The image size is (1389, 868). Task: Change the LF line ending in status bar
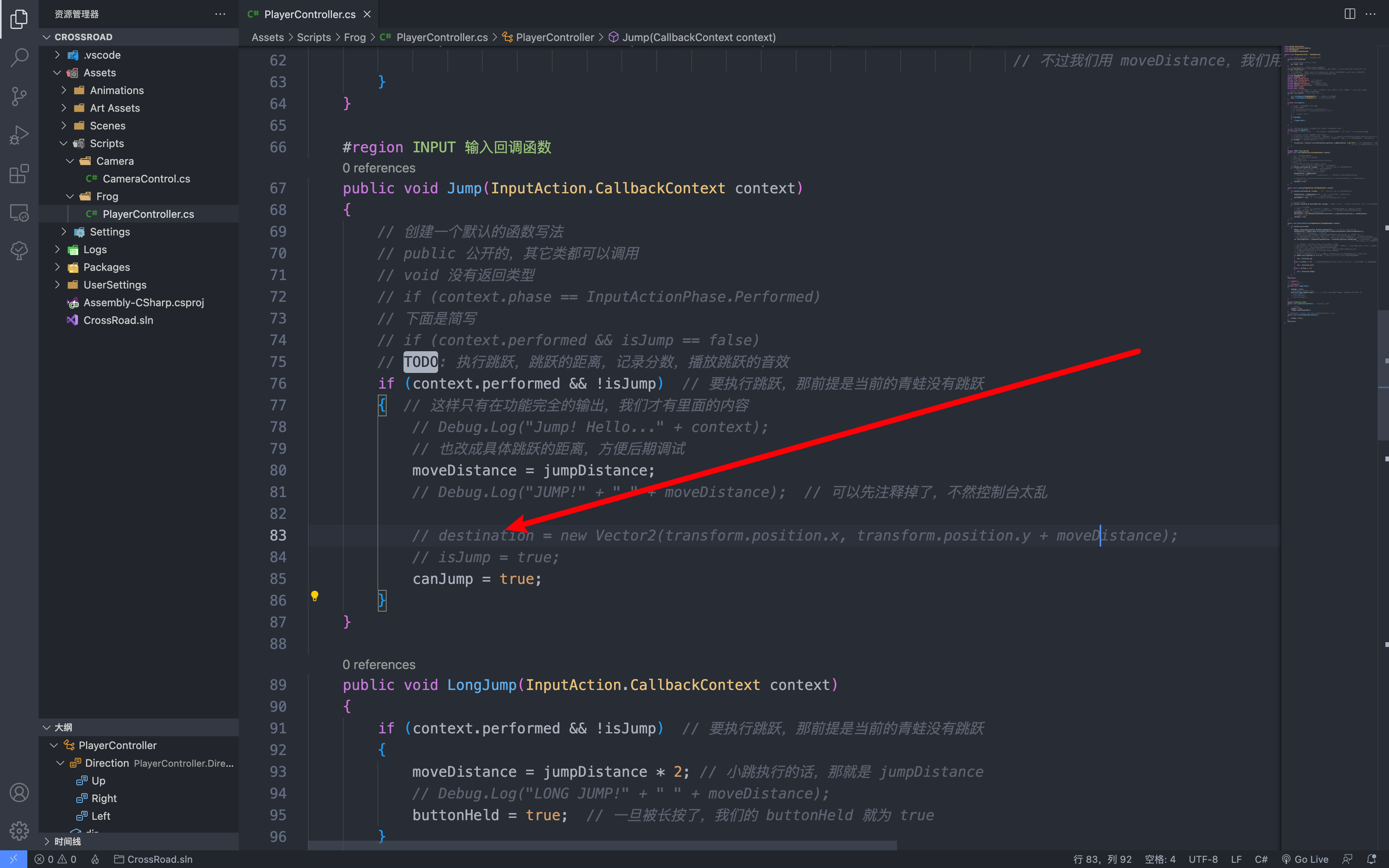click(1236, 860)
